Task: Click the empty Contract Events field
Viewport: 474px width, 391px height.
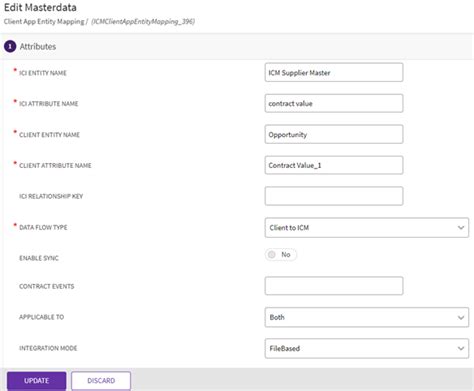Action: click(x=334, y=286)
